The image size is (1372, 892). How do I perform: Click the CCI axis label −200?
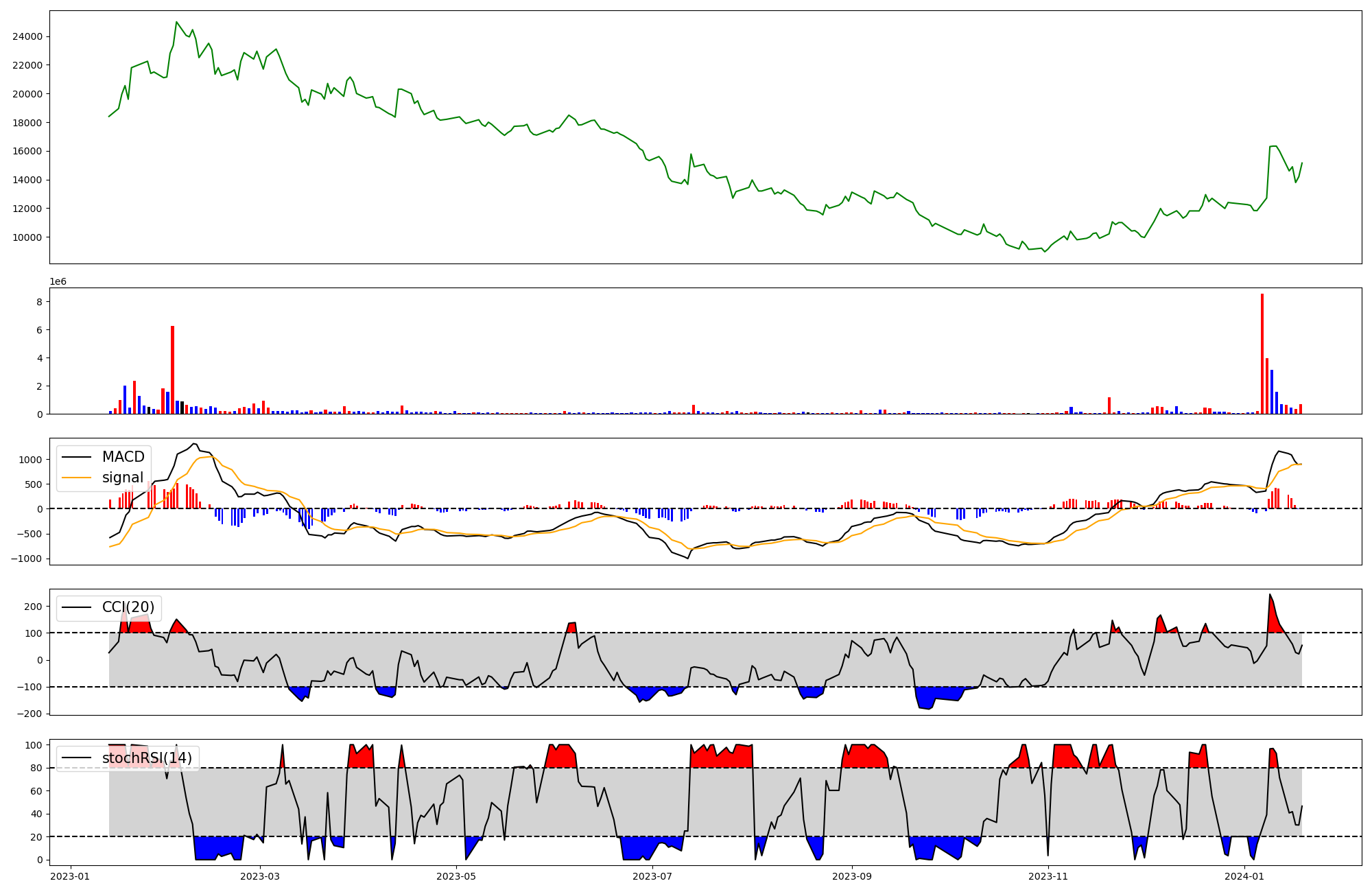[30, 714]
